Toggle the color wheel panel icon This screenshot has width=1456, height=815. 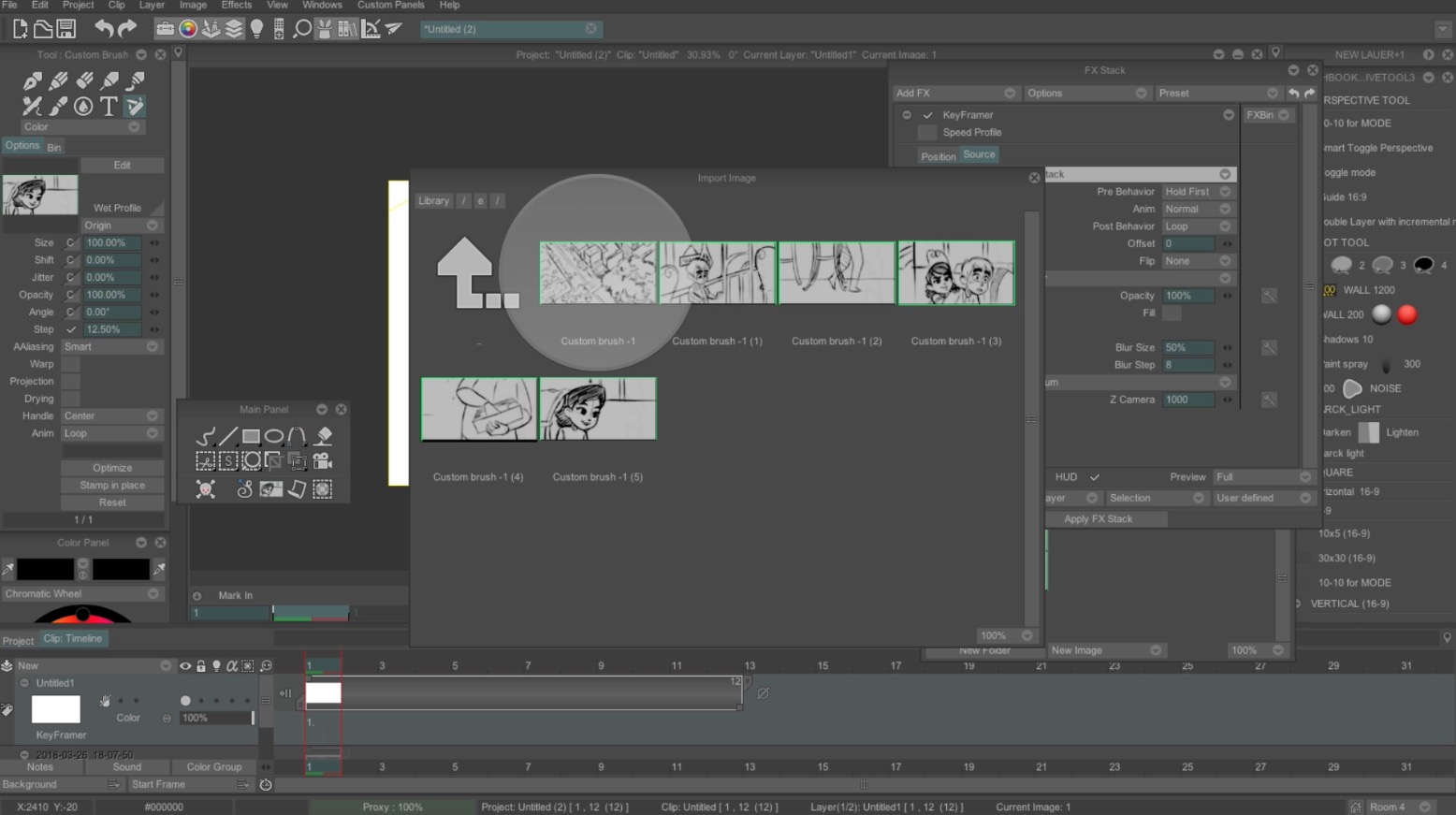point(188,29)
